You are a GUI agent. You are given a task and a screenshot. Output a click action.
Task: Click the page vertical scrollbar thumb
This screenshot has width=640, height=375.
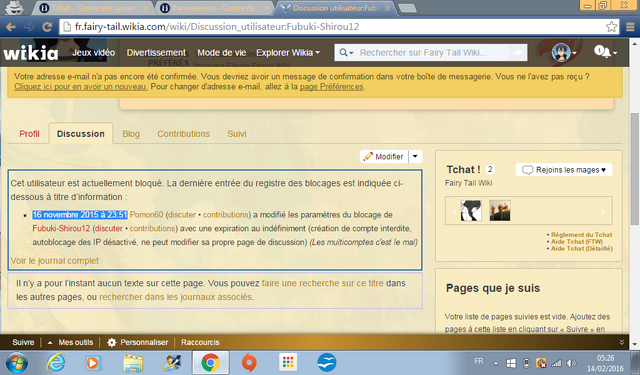point(635,169)
